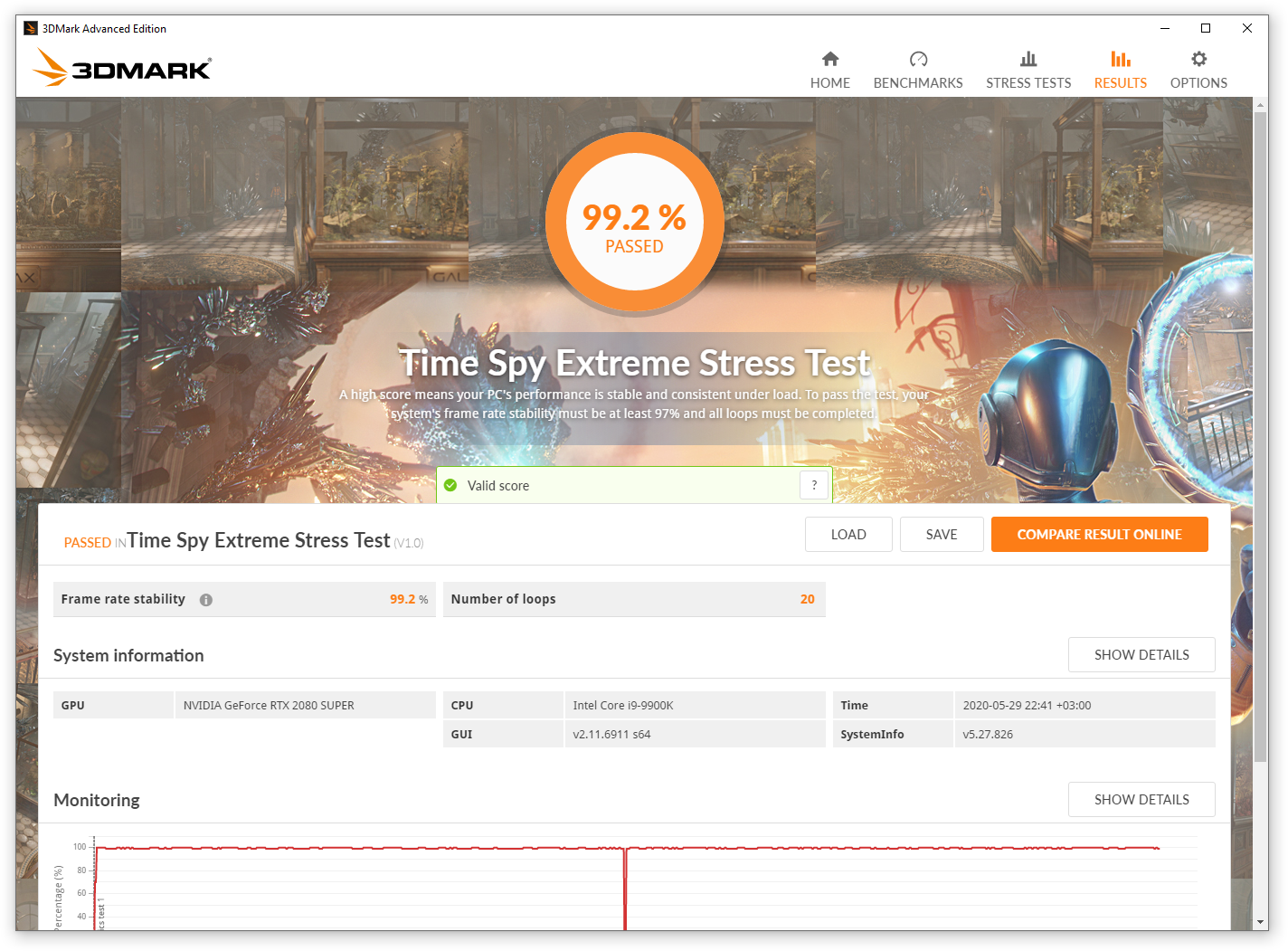Open Options using the gear icon
Image resolution: width=1288 pixels, height=951 pixels.
coord(1198,60)
